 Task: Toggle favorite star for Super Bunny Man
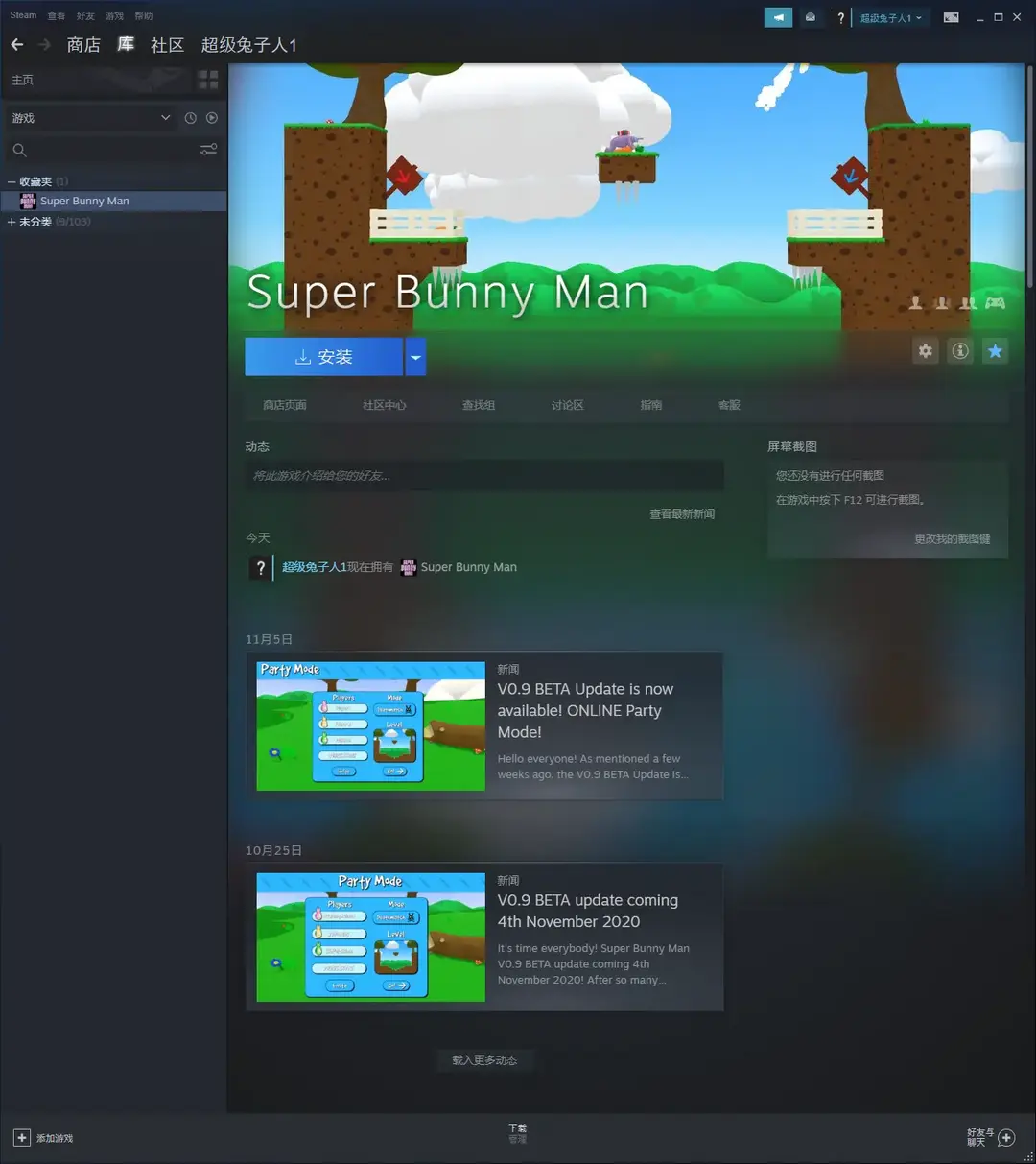[995, 351]
